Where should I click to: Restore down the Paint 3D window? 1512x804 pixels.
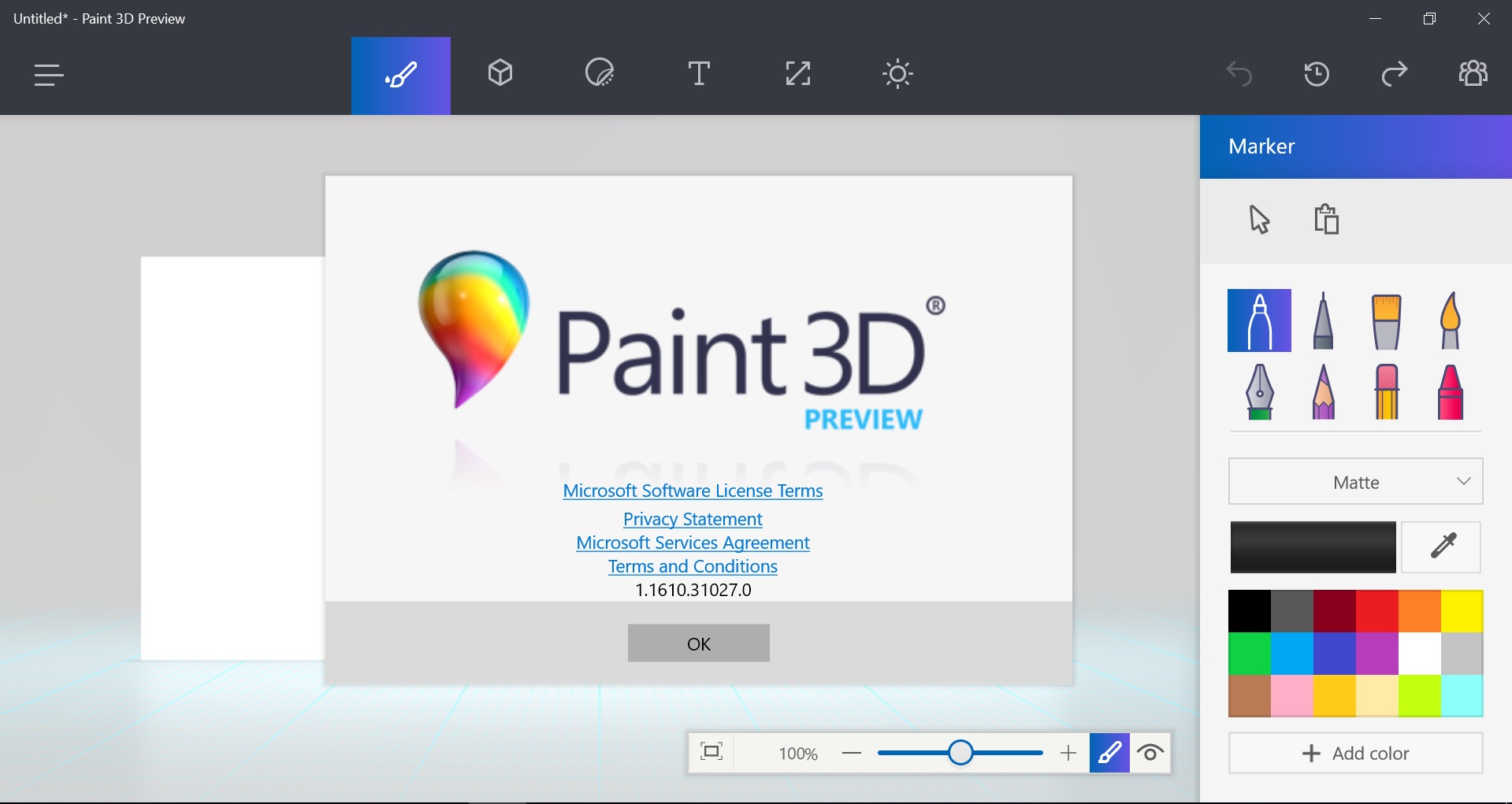1429,18
